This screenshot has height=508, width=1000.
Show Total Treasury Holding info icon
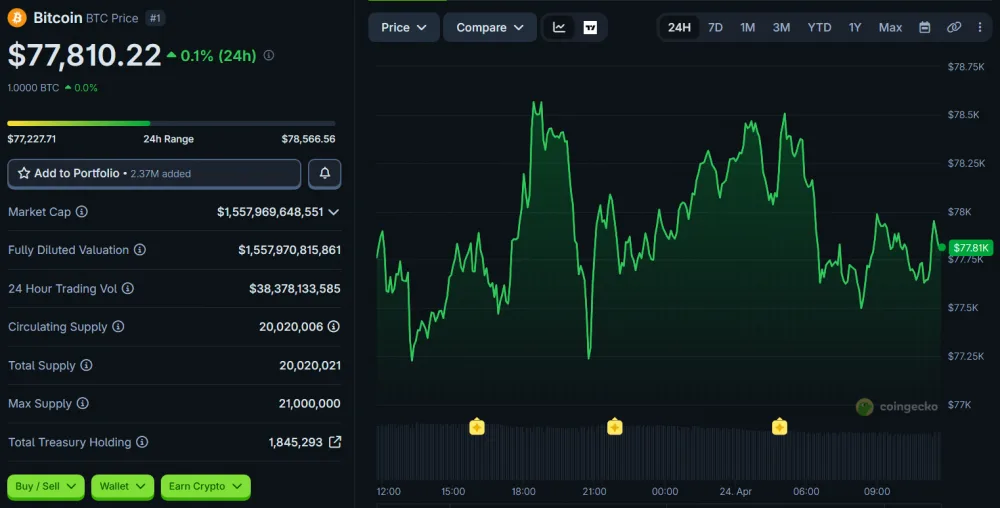click(x=142, y=442)
